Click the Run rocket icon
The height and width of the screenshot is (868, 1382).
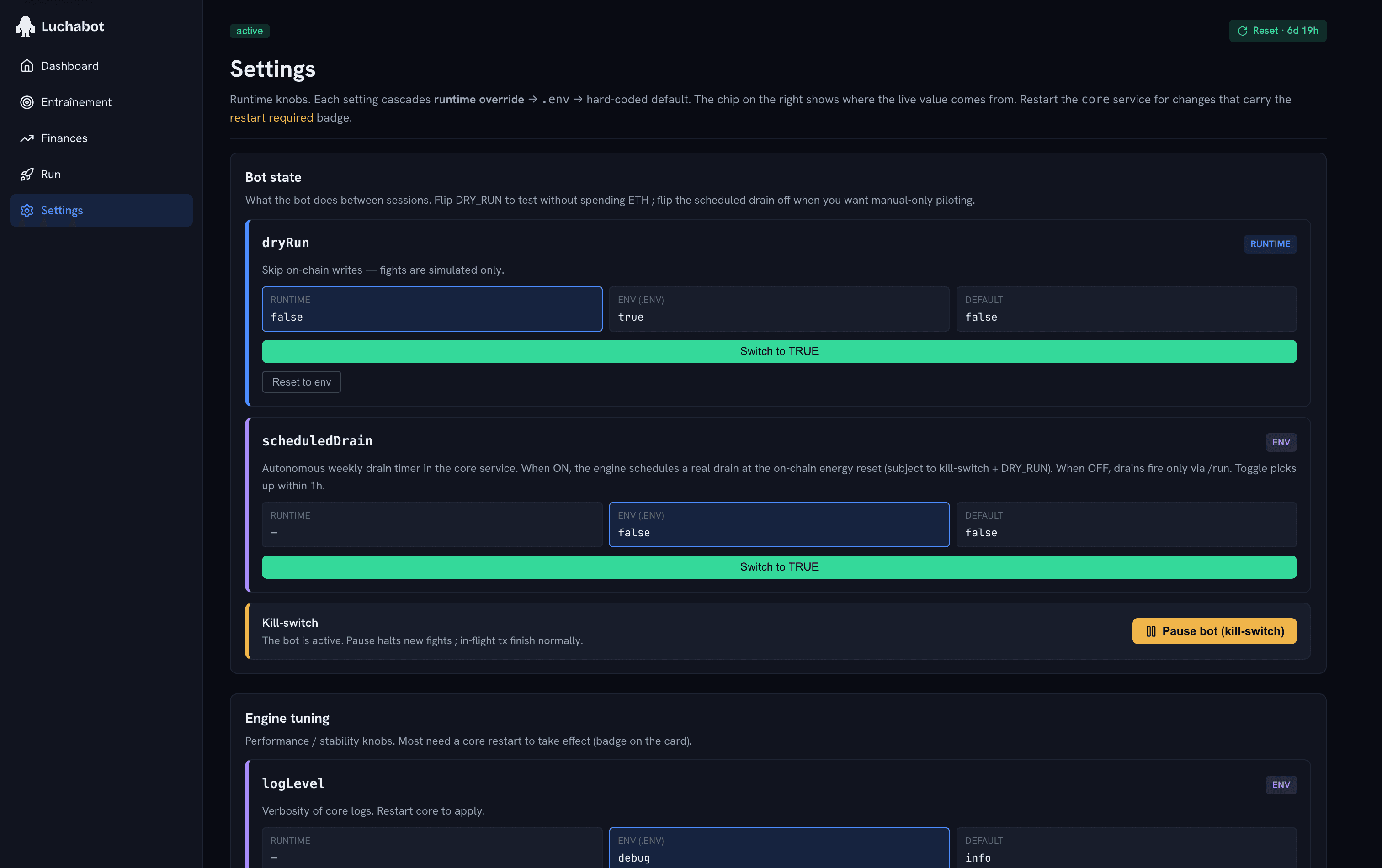click(27, 175)
